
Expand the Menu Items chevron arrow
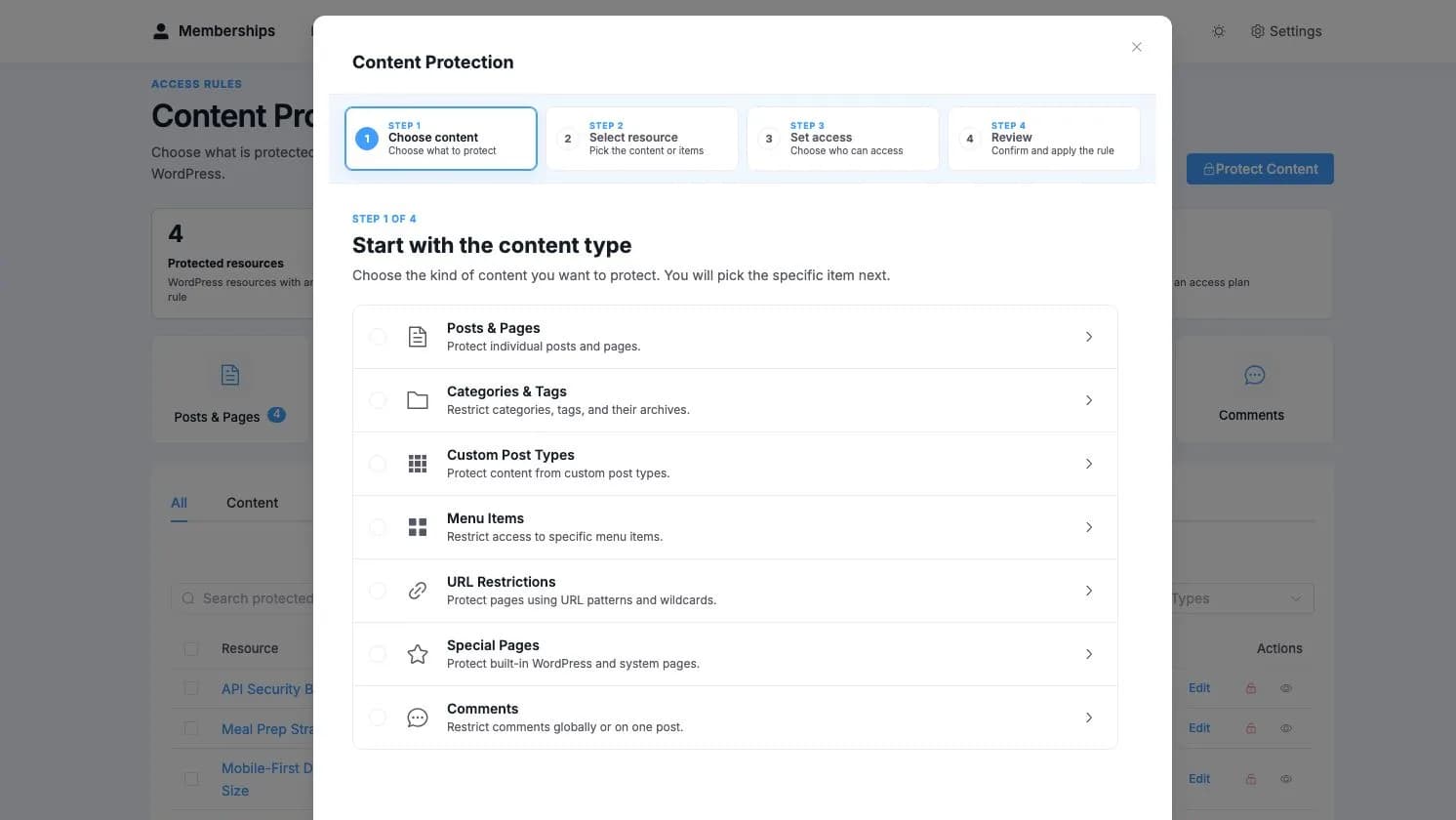pyautogui.click(x=1089, y=527)
